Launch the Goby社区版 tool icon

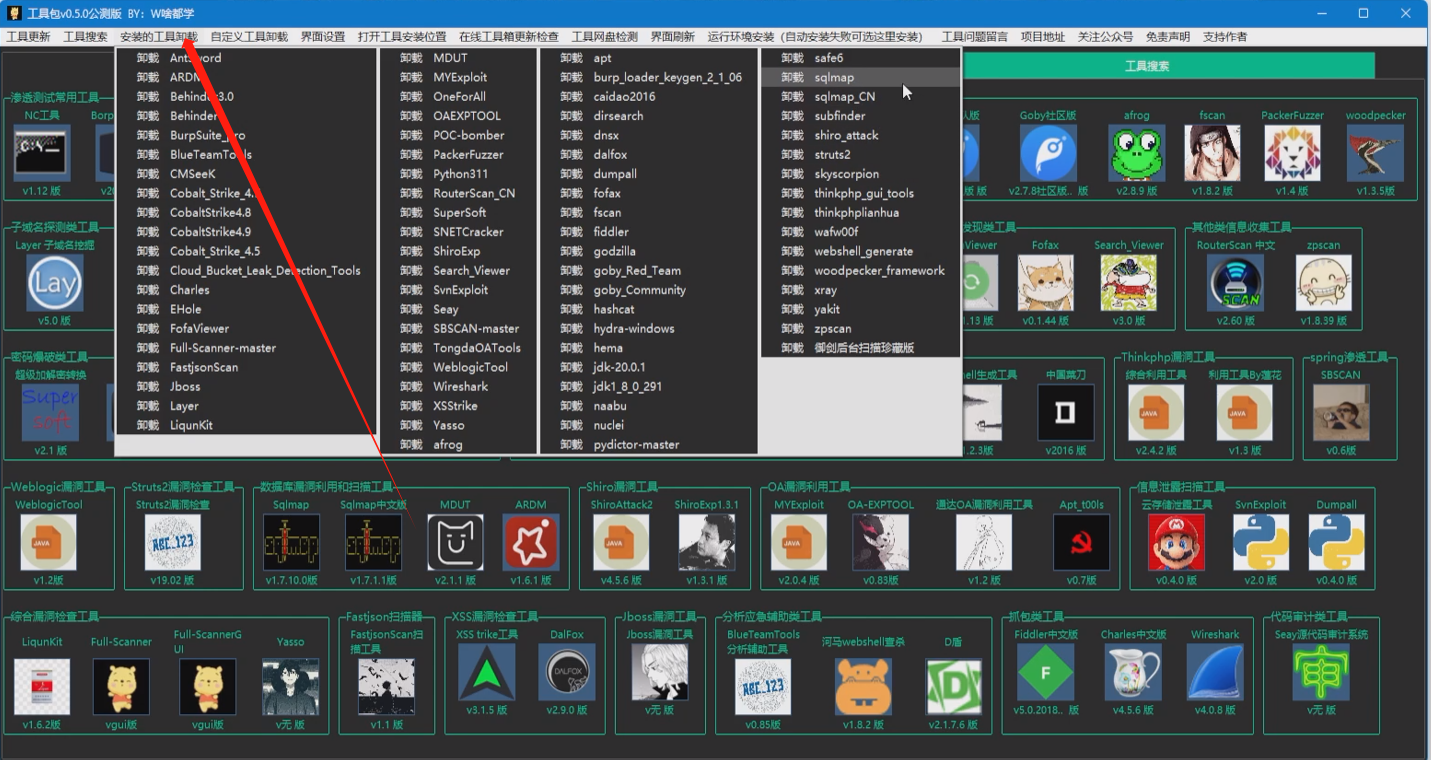pos(1048,153)
